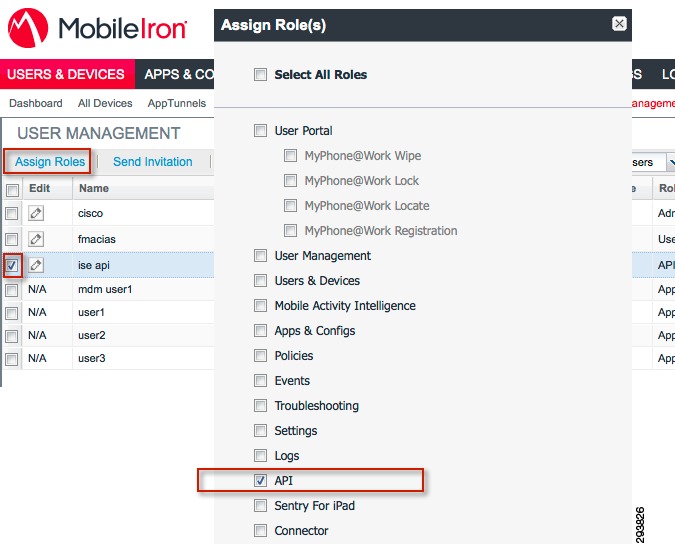The width and height of the screenshot is (675, 544).
Task: Click the user2 name cell
Action: click(92, 335)
